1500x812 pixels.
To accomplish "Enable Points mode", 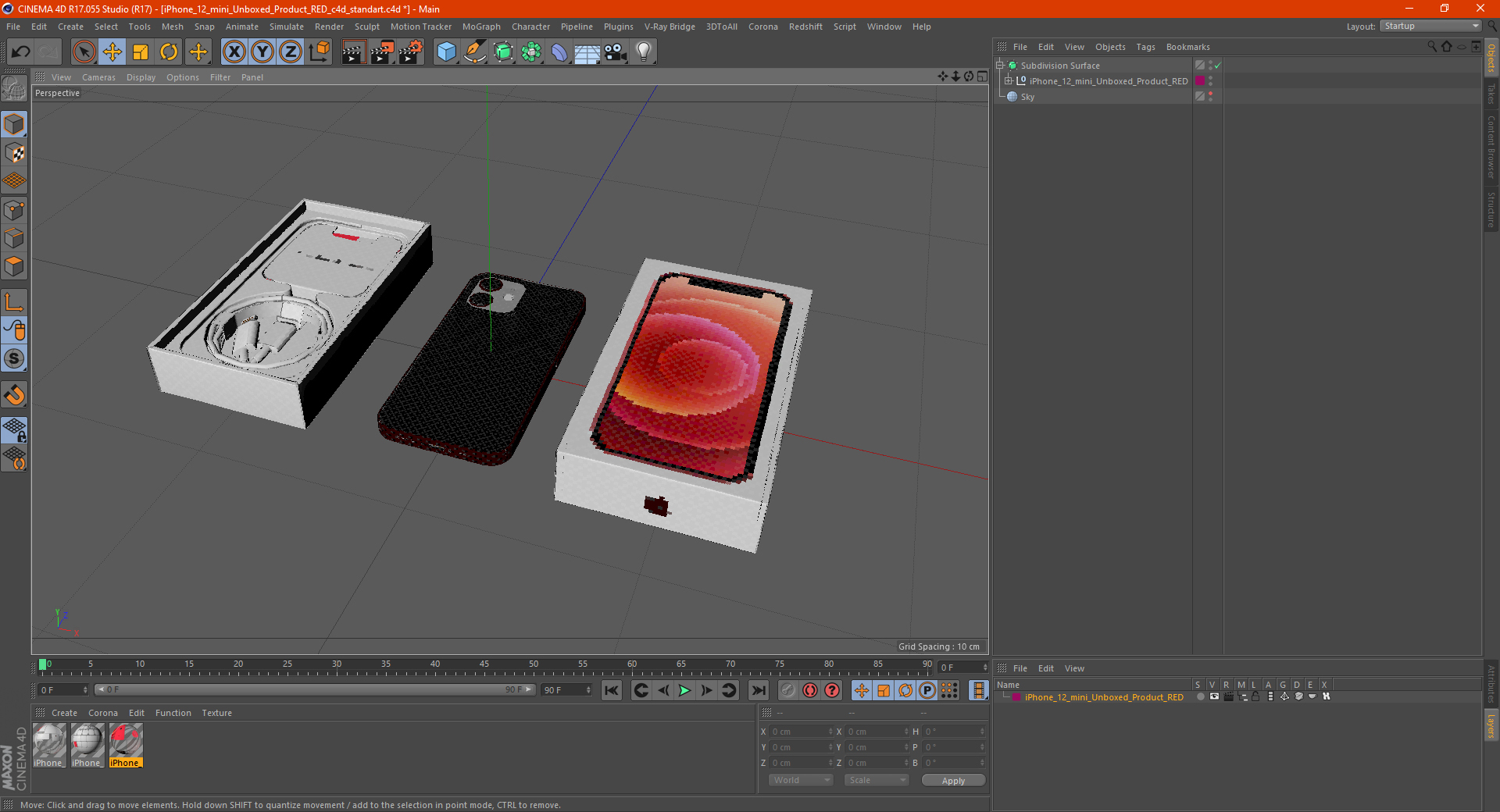I will point(15,210).
